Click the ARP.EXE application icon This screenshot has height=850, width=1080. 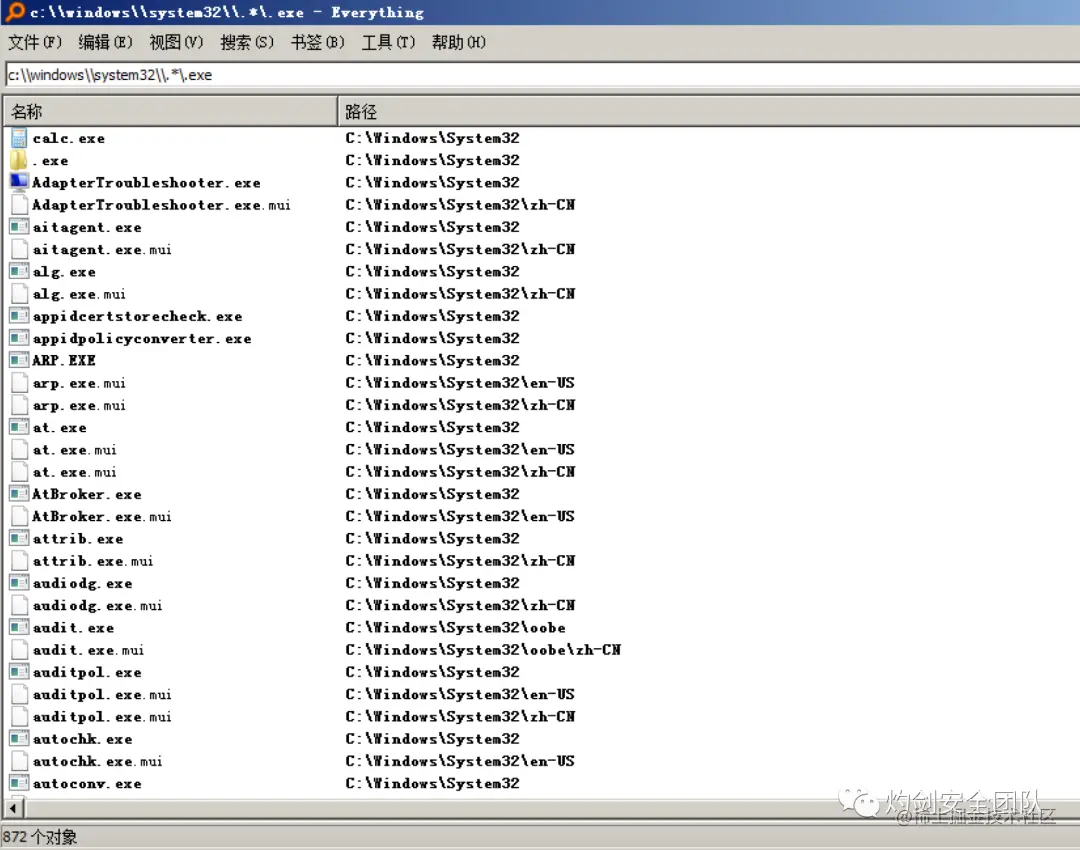point(19,360)
